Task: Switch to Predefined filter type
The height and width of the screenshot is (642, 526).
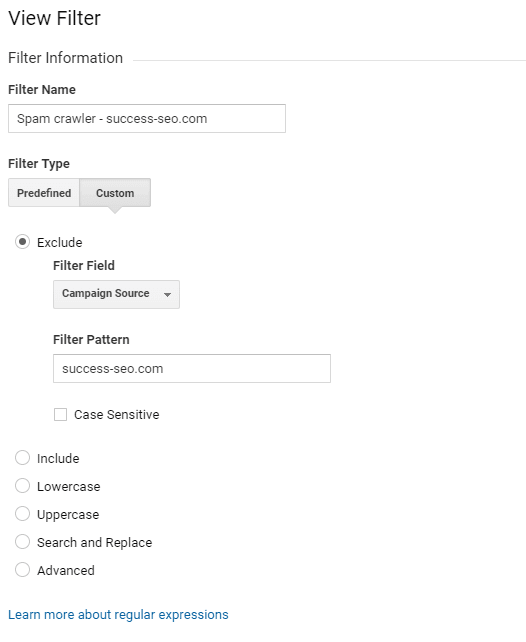Action: [x=44, y=192]
